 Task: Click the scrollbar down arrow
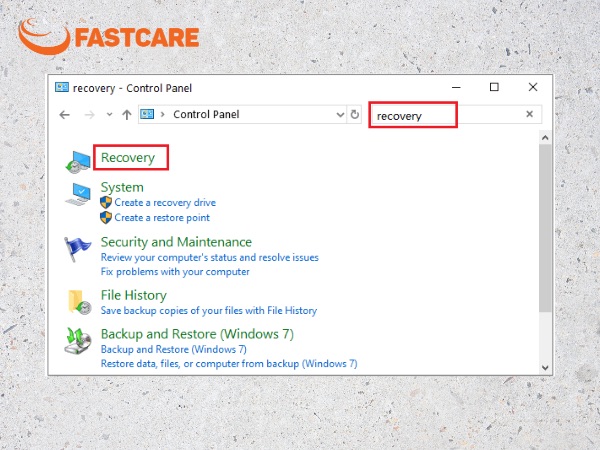click(x=545, y=368)
